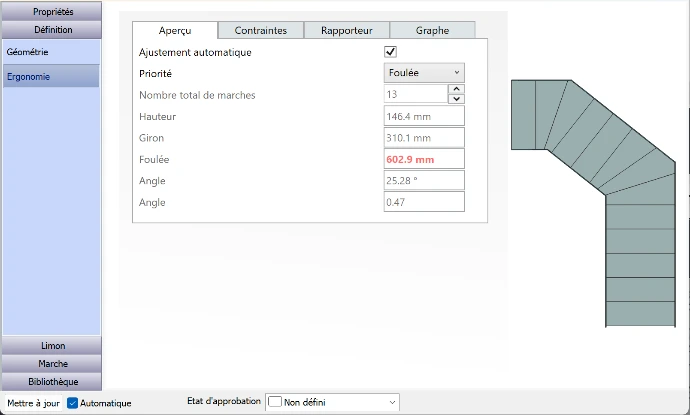This screenshot has width=690, height=415.
Task: Select the Graphe tab
Action: coord(431,30)
